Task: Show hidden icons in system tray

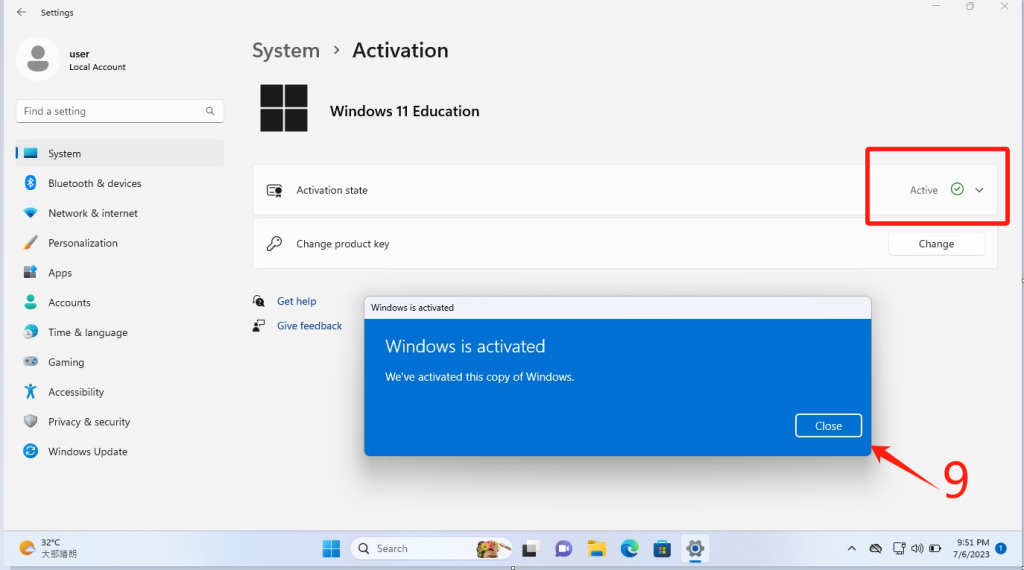Action: click(851, 549)
